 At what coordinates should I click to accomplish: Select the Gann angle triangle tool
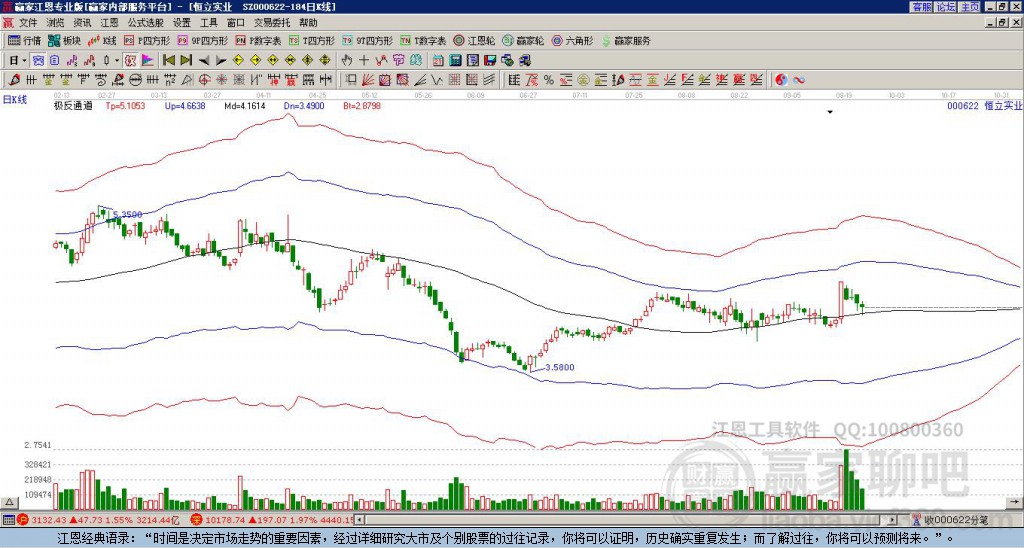click(x=186, y=80)
